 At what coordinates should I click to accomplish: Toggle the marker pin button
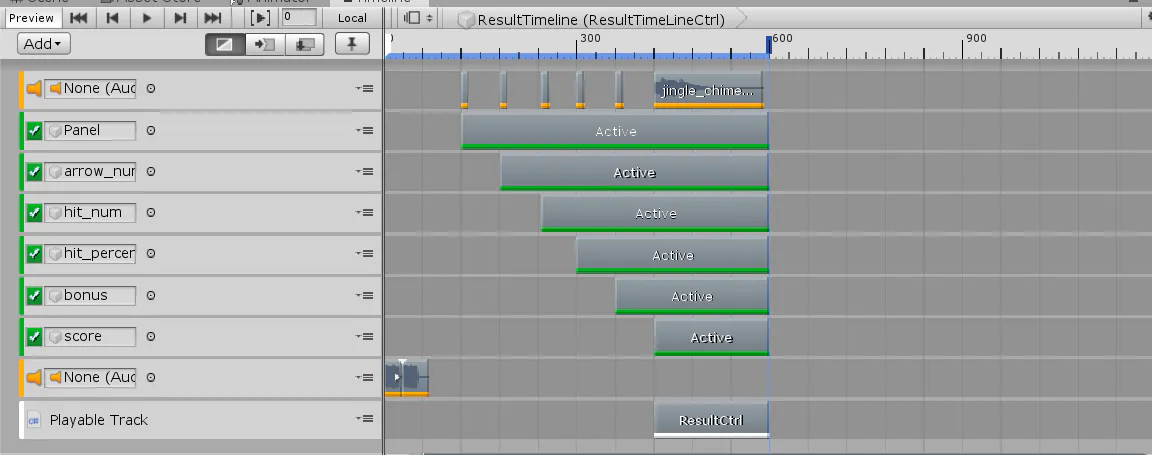coord(352,44)
